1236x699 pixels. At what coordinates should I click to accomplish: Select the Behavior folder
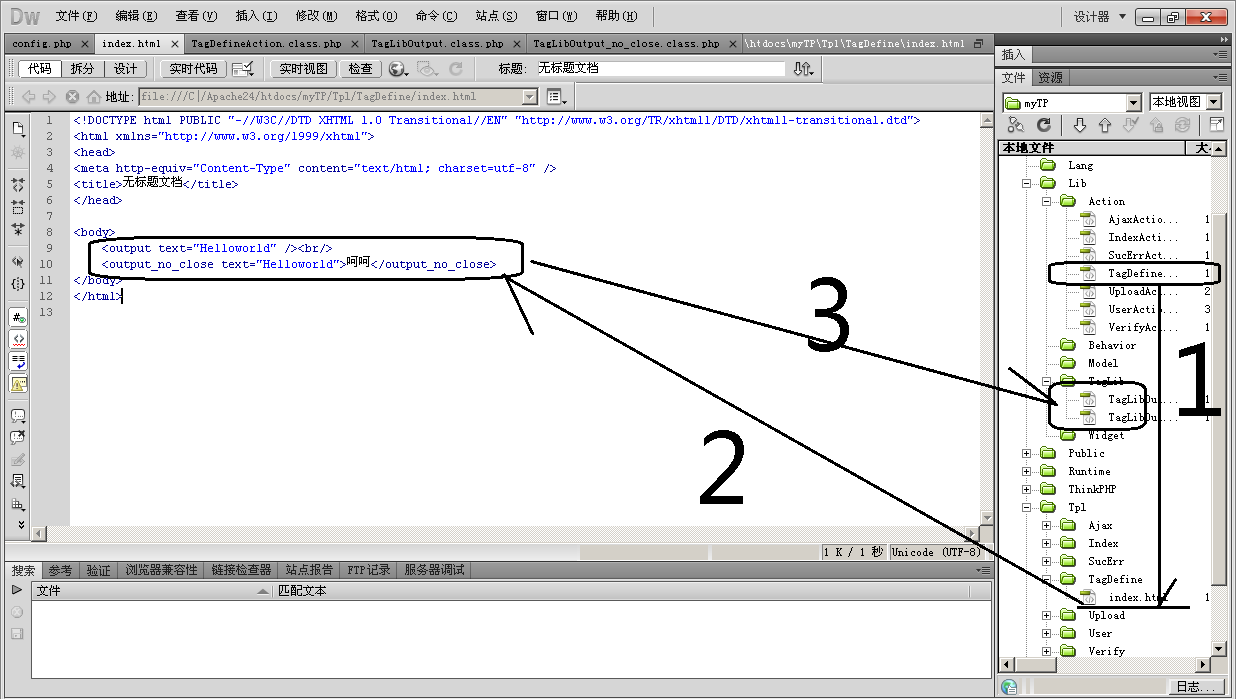(1111, 345)
